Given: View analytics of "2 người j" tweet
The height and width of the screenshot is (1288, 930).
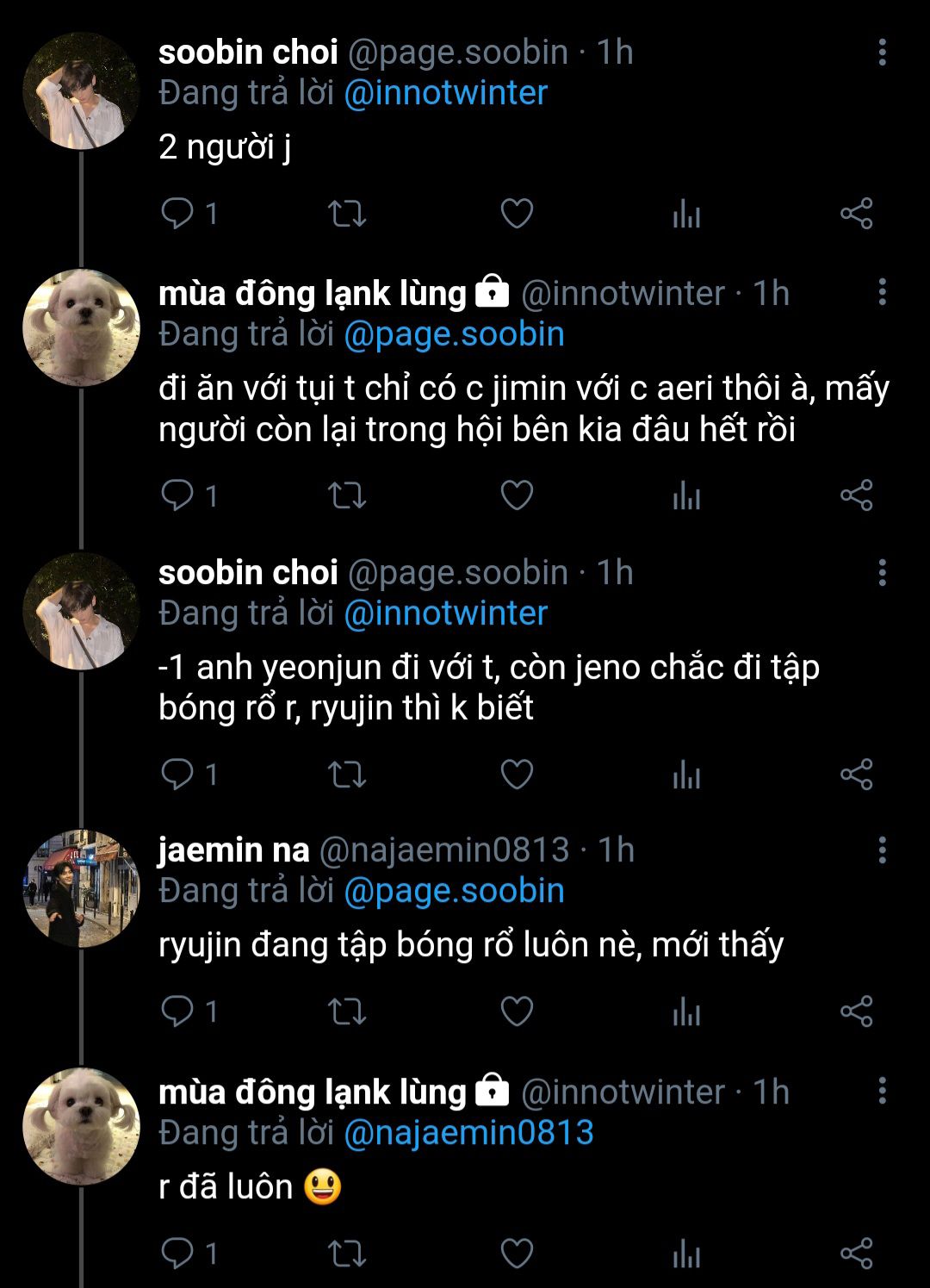Looking at the screenshot, I should pos(686,213).
